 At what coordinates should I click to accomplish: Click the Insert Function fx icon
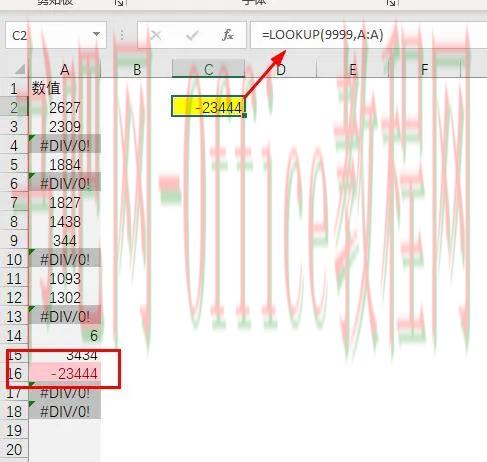point(228,35)
